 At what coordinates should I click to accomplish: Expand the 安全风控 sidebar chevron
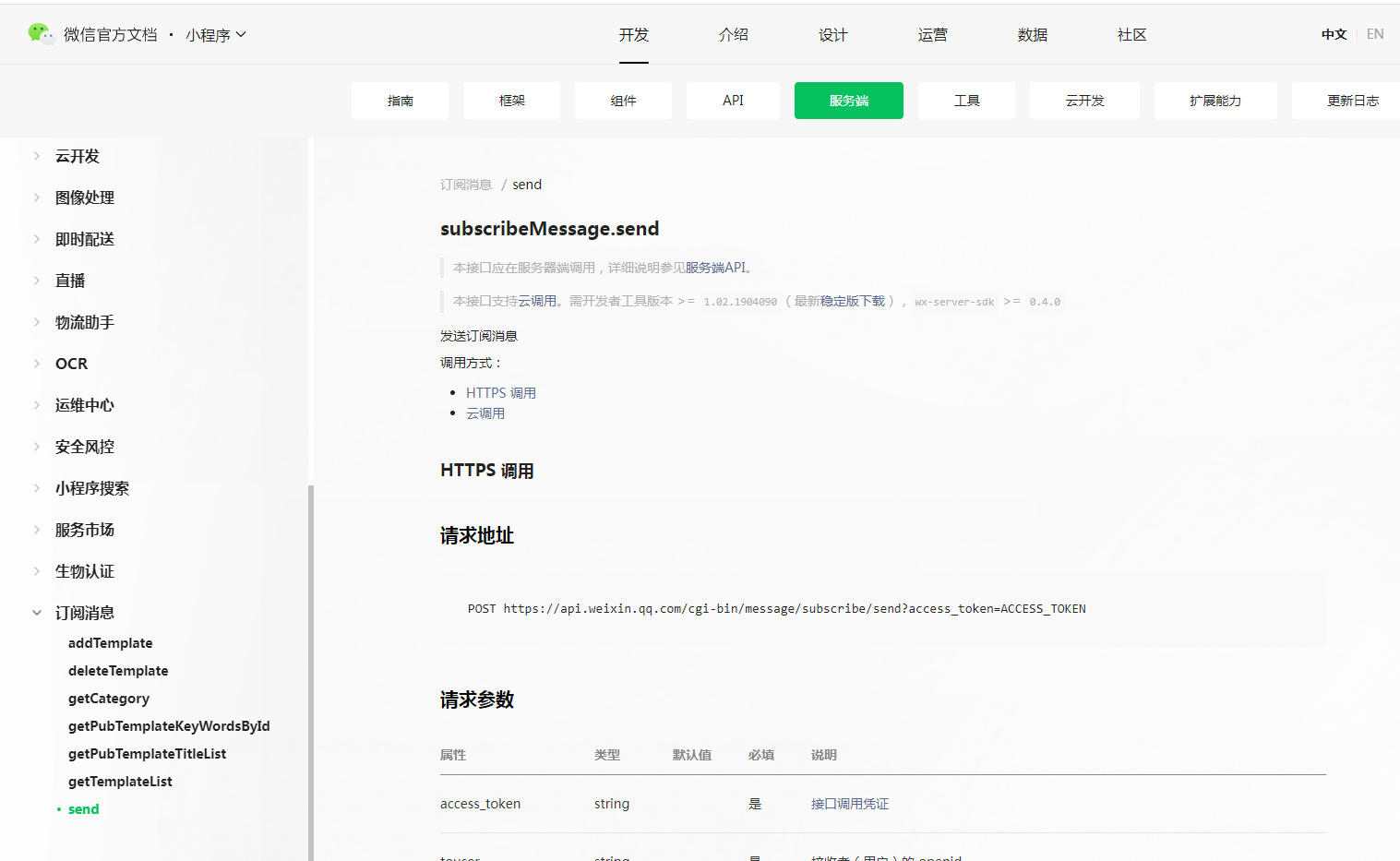point(37,447)
